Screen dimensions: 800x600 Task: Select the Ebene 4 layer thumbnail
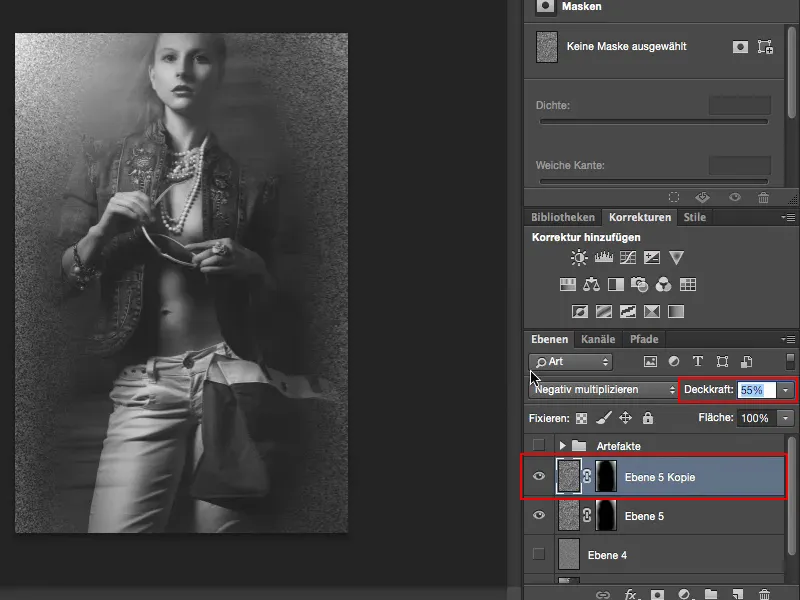click(570, 554)
